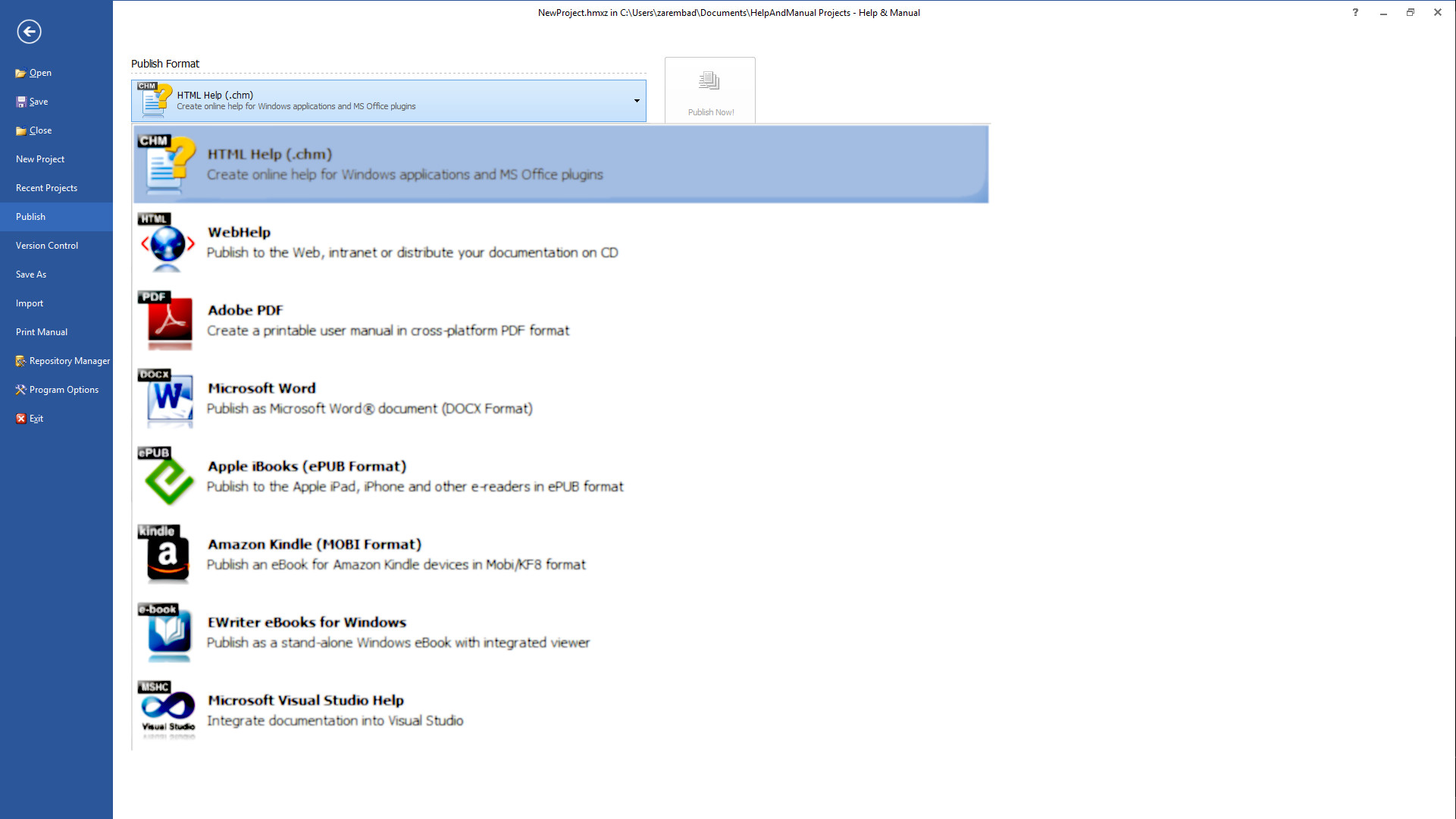Select WebHelp format title
The width and height of the screenshot is (1456, 819).
click(x=239, y=232)
